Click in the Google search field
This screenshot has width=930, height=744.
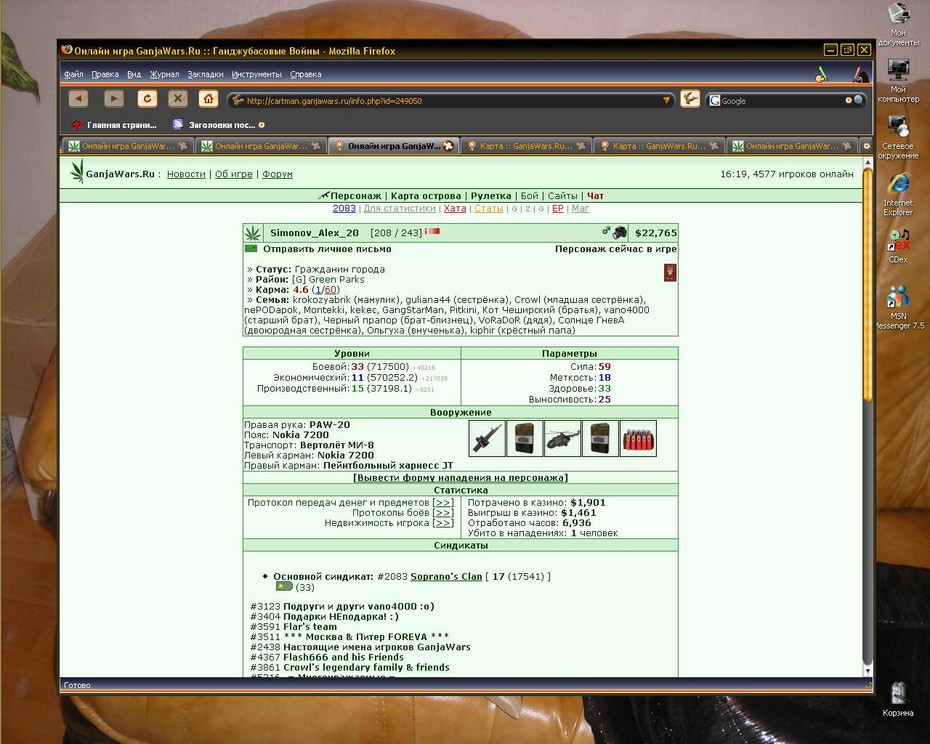pyautogui.click(x=783, y=101)
